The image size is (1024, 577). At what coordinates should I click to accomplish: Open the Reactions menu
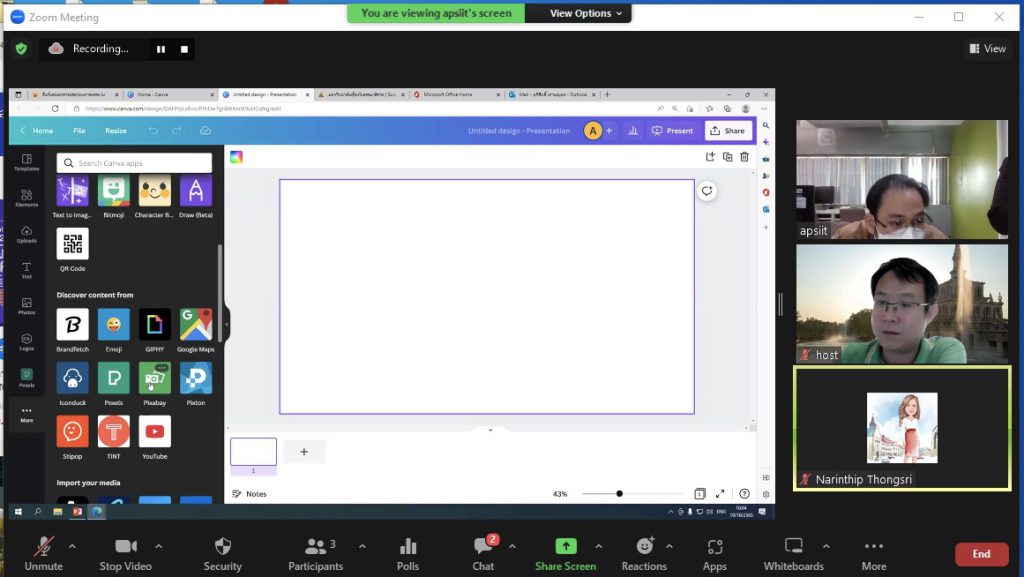click(644, 547)
